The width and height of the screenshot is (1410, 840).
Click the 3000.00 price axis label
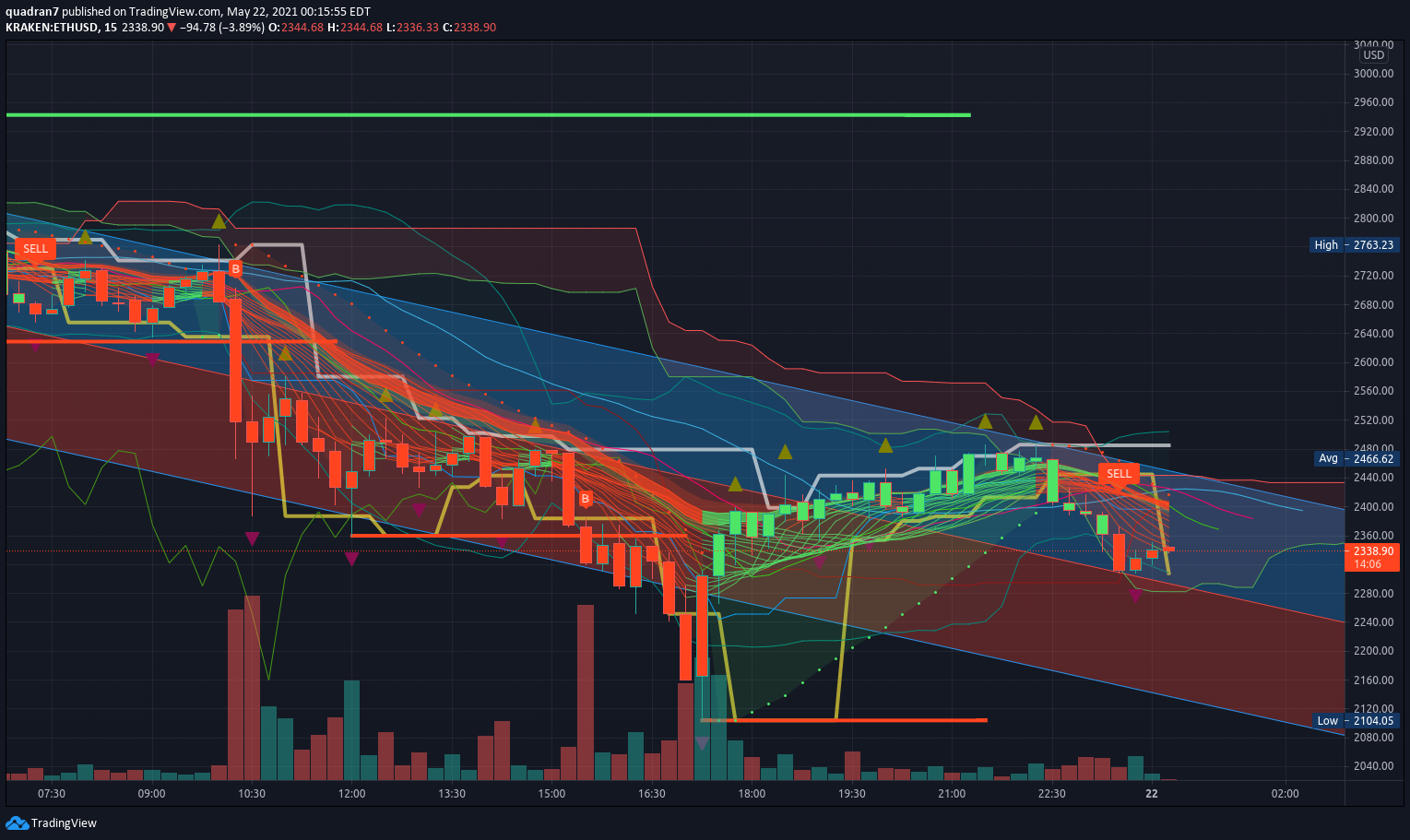pos(1373,74)
